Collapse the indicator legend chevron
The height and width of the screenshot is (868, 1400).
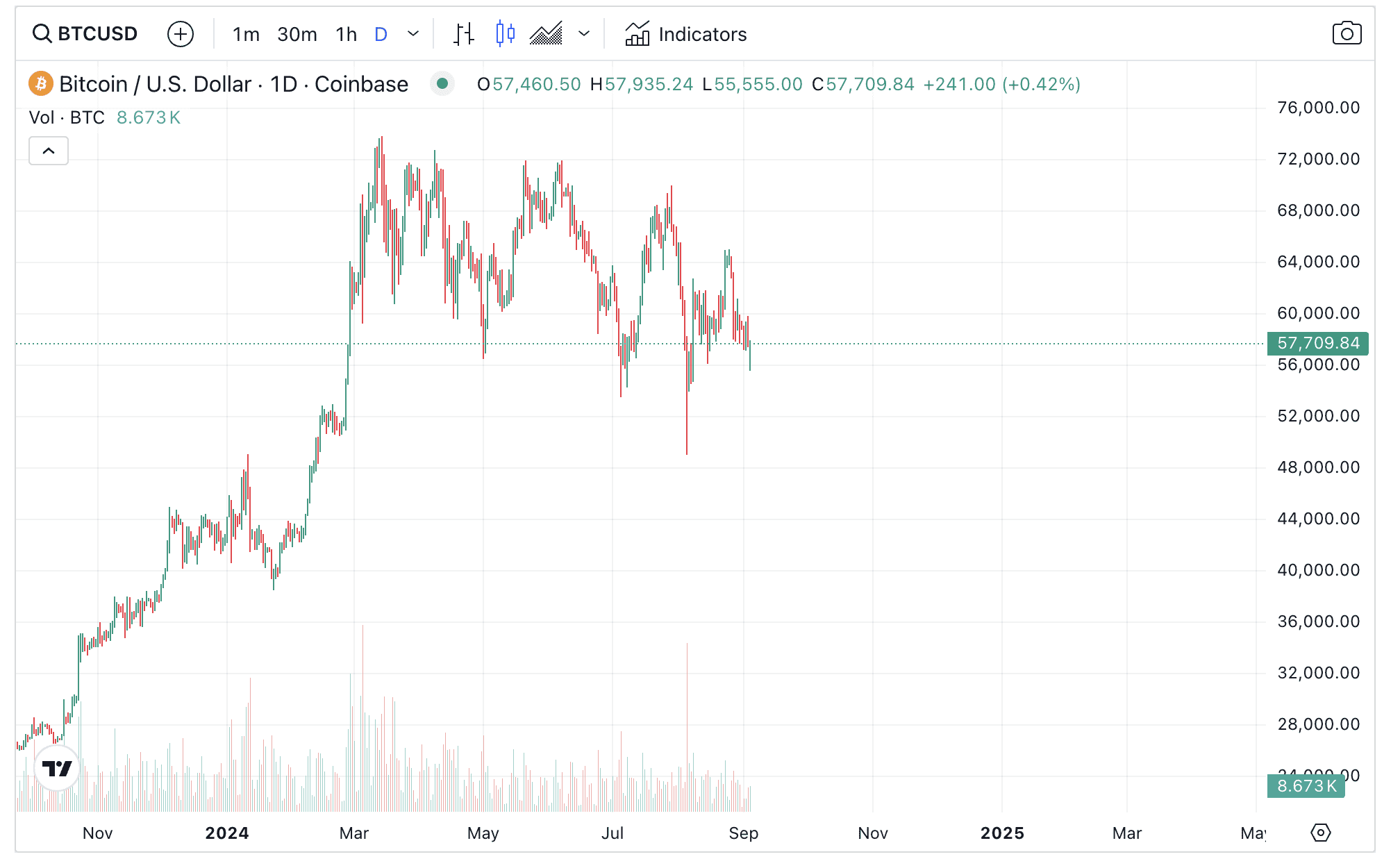tap(49, 151)
